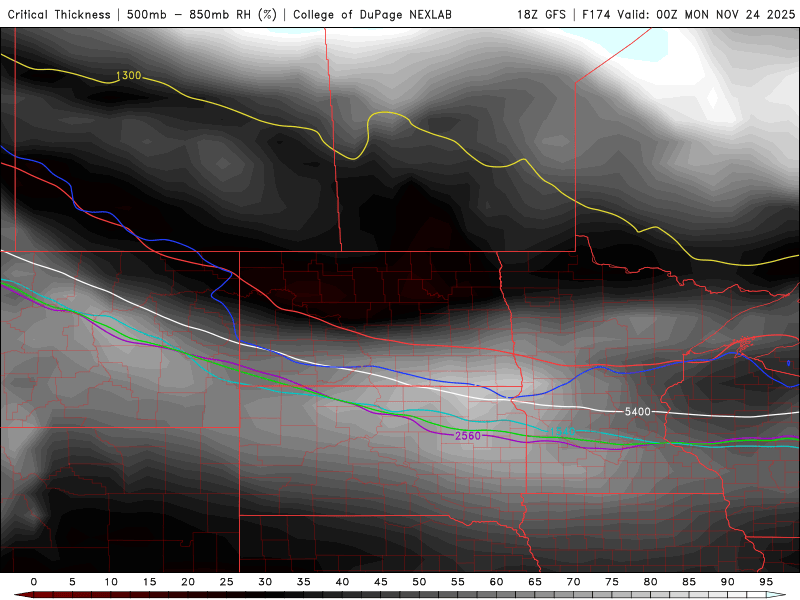The width and height of the screenshot is (800, 600).
Task: Click the white 5400 contour label
Action: pyautogui.click(x=638, y=411)
